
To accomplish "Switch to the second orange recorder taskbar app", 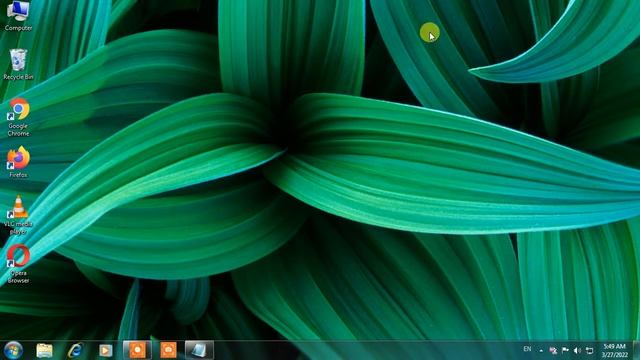I will pyautogui.click(x=168, y=350).
